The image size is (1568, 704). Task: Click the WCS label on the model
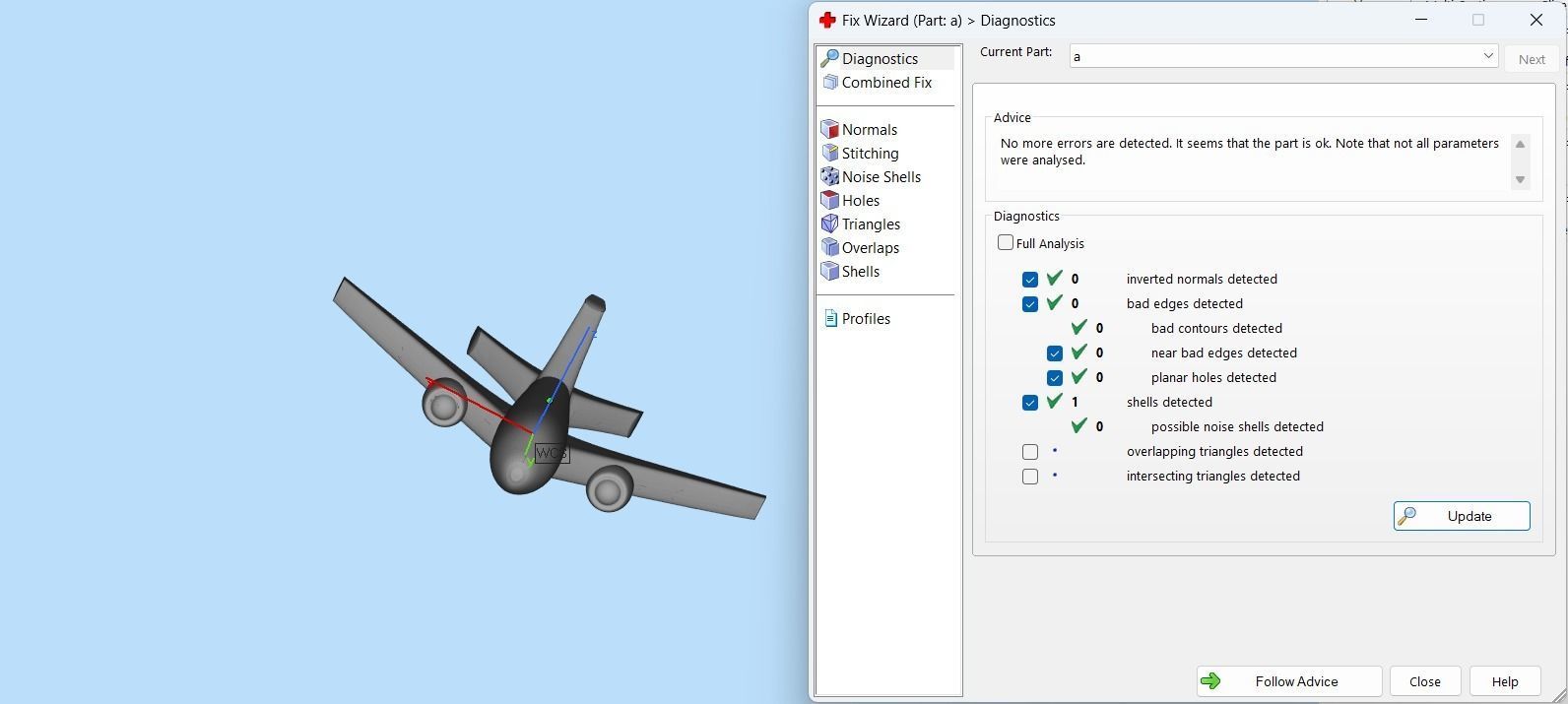tap(552, 453)
